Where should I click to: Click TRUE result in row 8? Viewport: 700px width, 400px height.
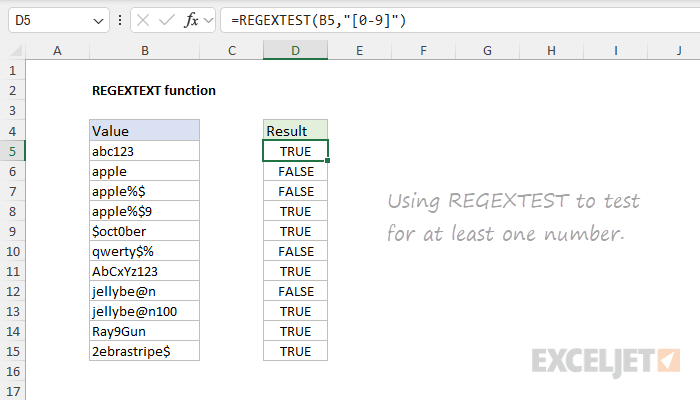point(296,211)
